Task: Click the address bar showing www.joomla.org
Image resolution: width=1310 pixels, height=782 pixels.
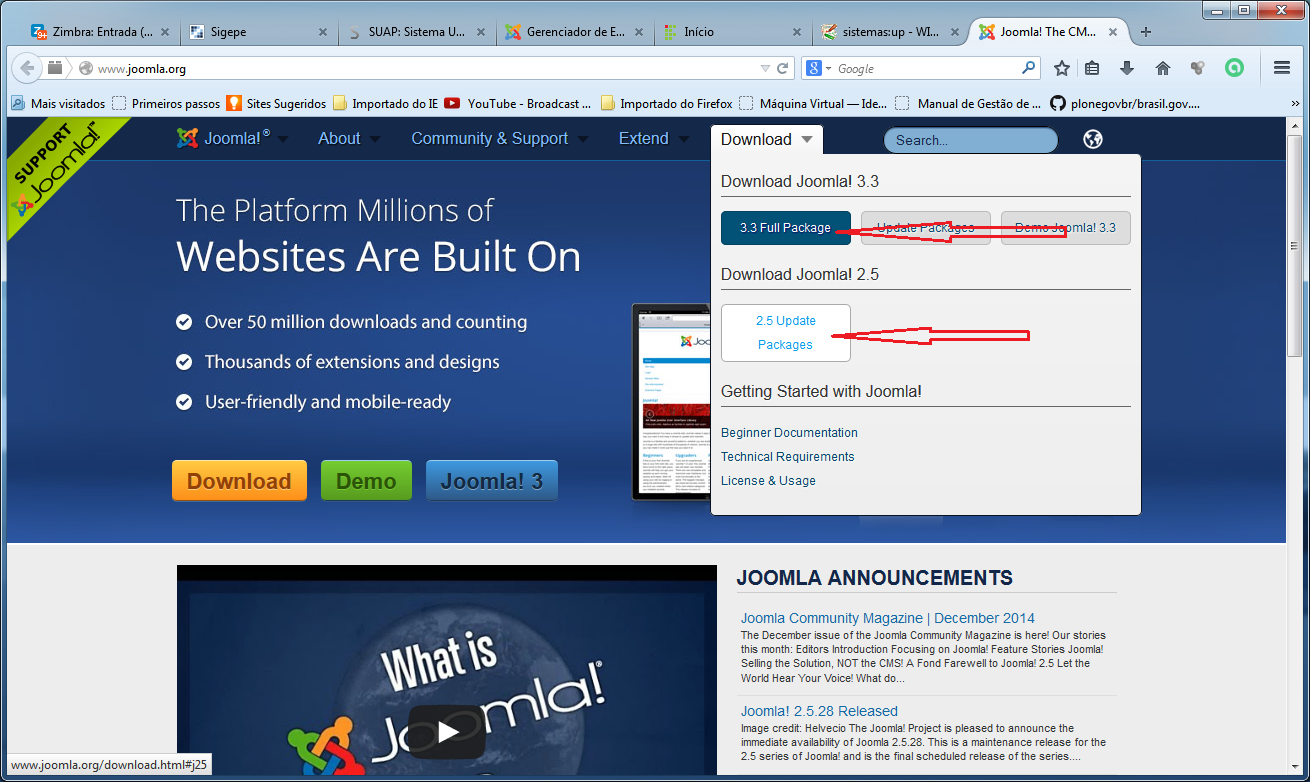Action: coord(420,69)
